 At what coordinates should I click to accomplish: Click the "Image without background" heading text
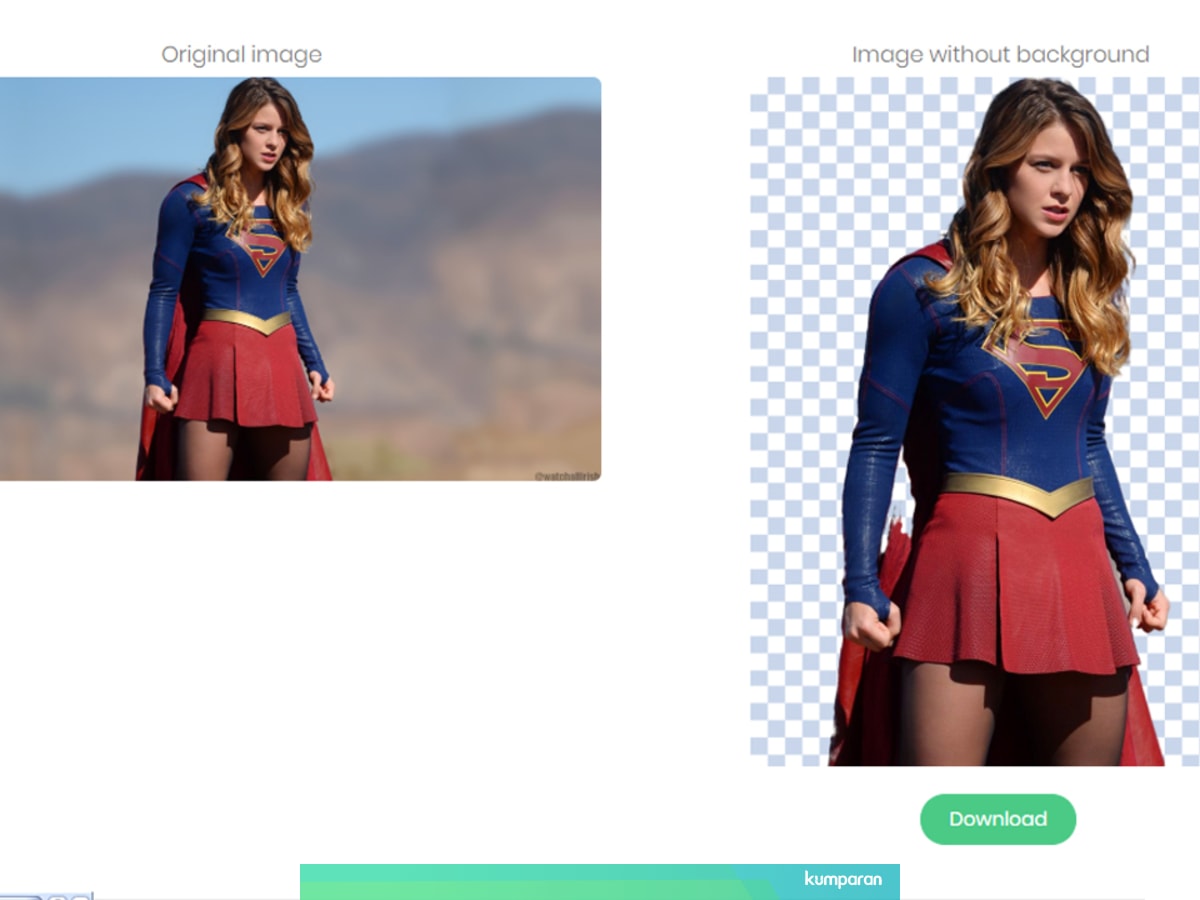tap(1000, 54)
